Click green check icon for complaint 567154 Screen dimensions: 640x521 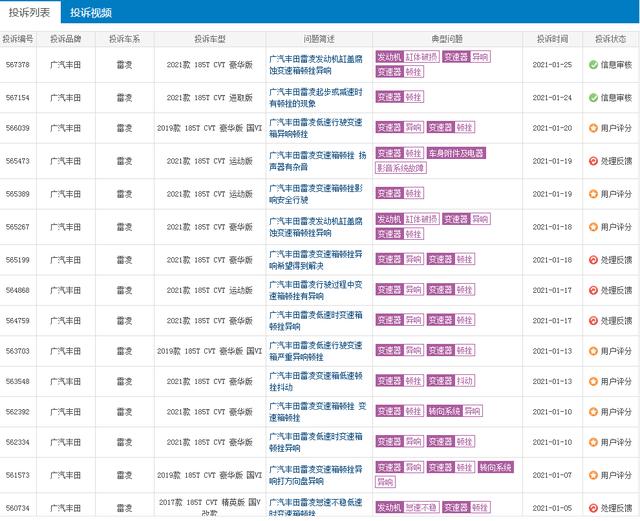(593, 98)
